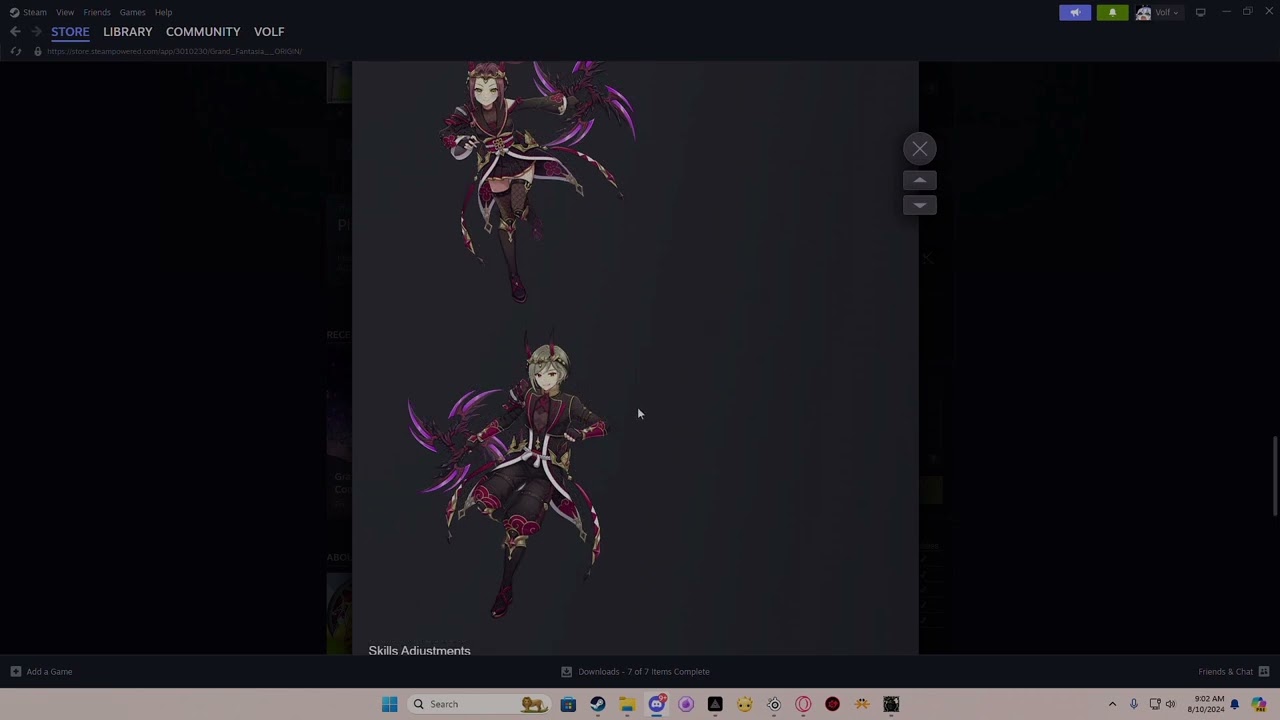Click Add a Game button
This screenshot has height=720, width=1280.
pos(42,672)
